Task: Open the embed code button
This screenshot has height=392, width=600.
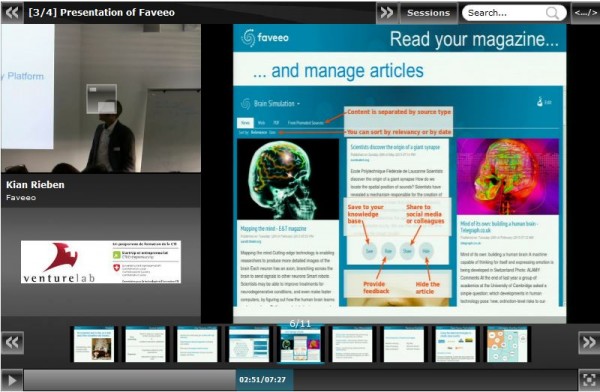Action: pos(585,13)
